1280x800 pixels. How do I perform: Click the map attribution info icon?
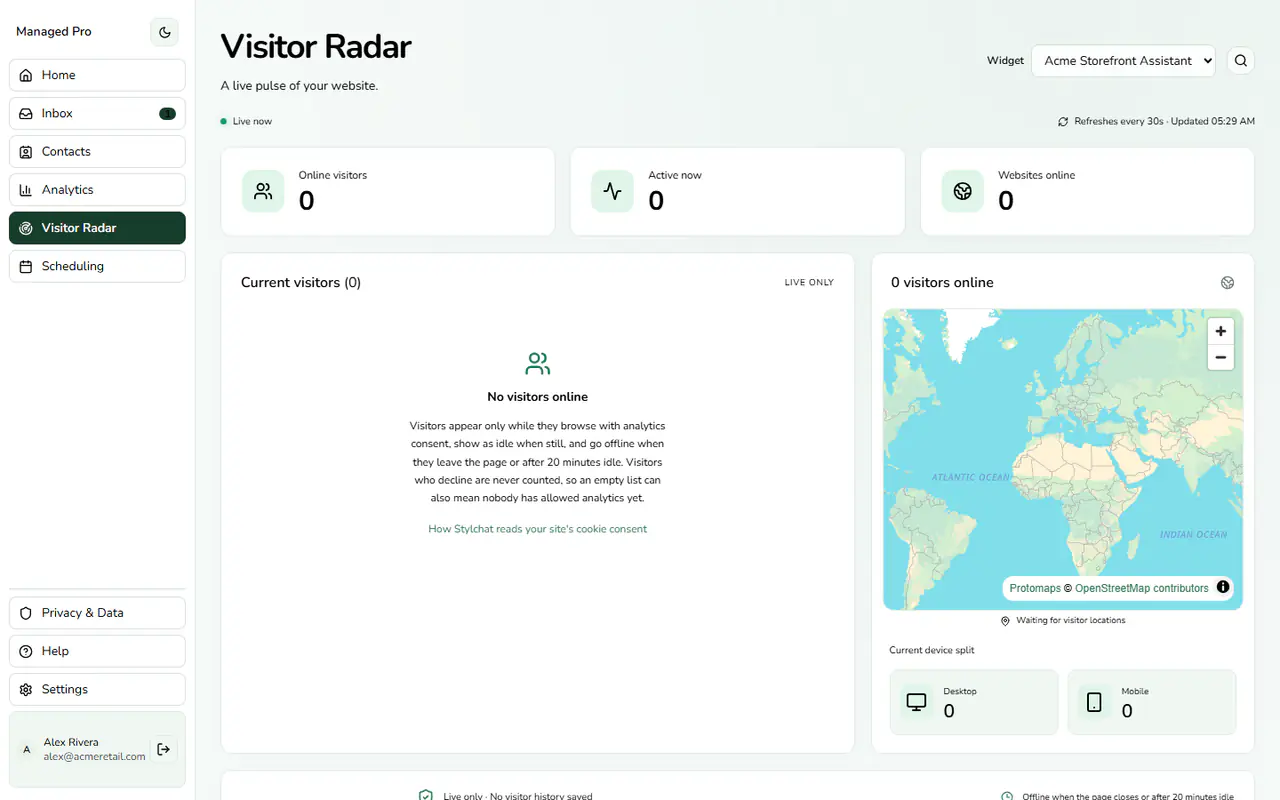point(1222,587)
